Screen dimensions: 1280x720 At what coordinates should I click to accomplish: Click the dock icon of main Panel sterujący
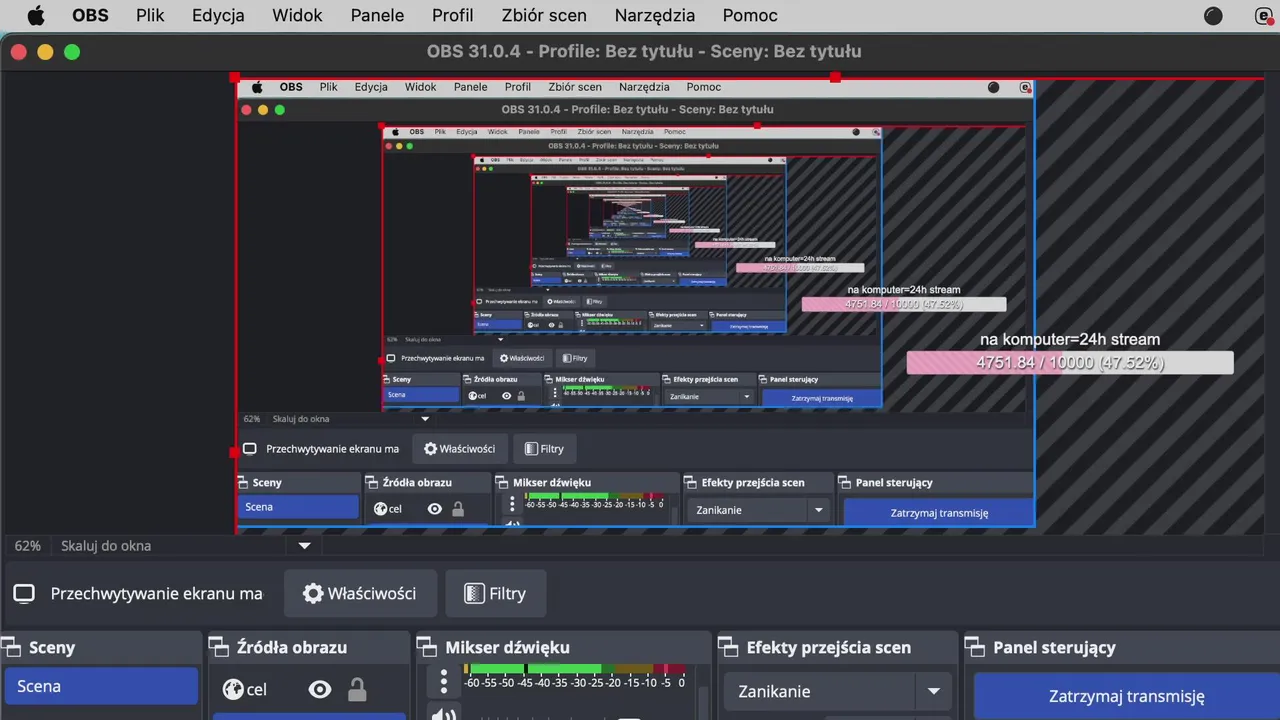click(977, 647)
